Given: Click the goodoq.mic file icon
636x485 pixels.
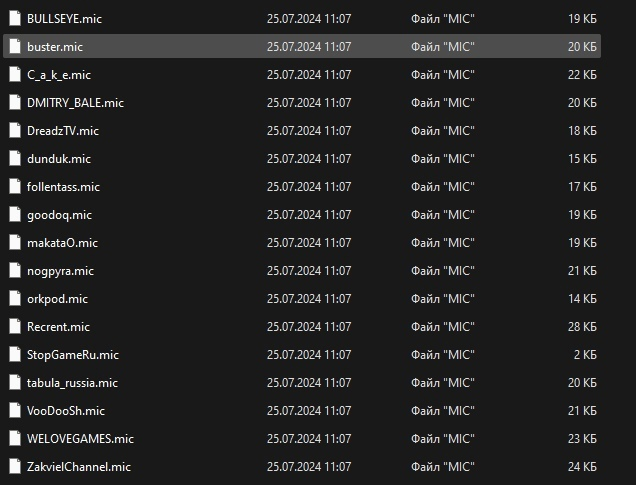Looking at the screenshot, I should [15, 214].
